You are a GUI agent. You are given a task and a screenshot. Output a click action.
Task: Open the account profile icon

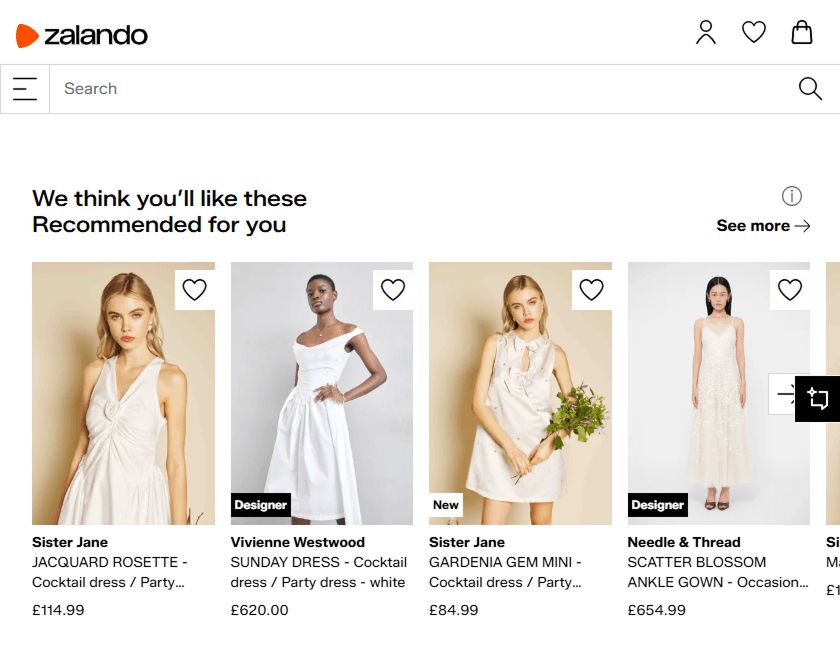[x=706, y=32]
